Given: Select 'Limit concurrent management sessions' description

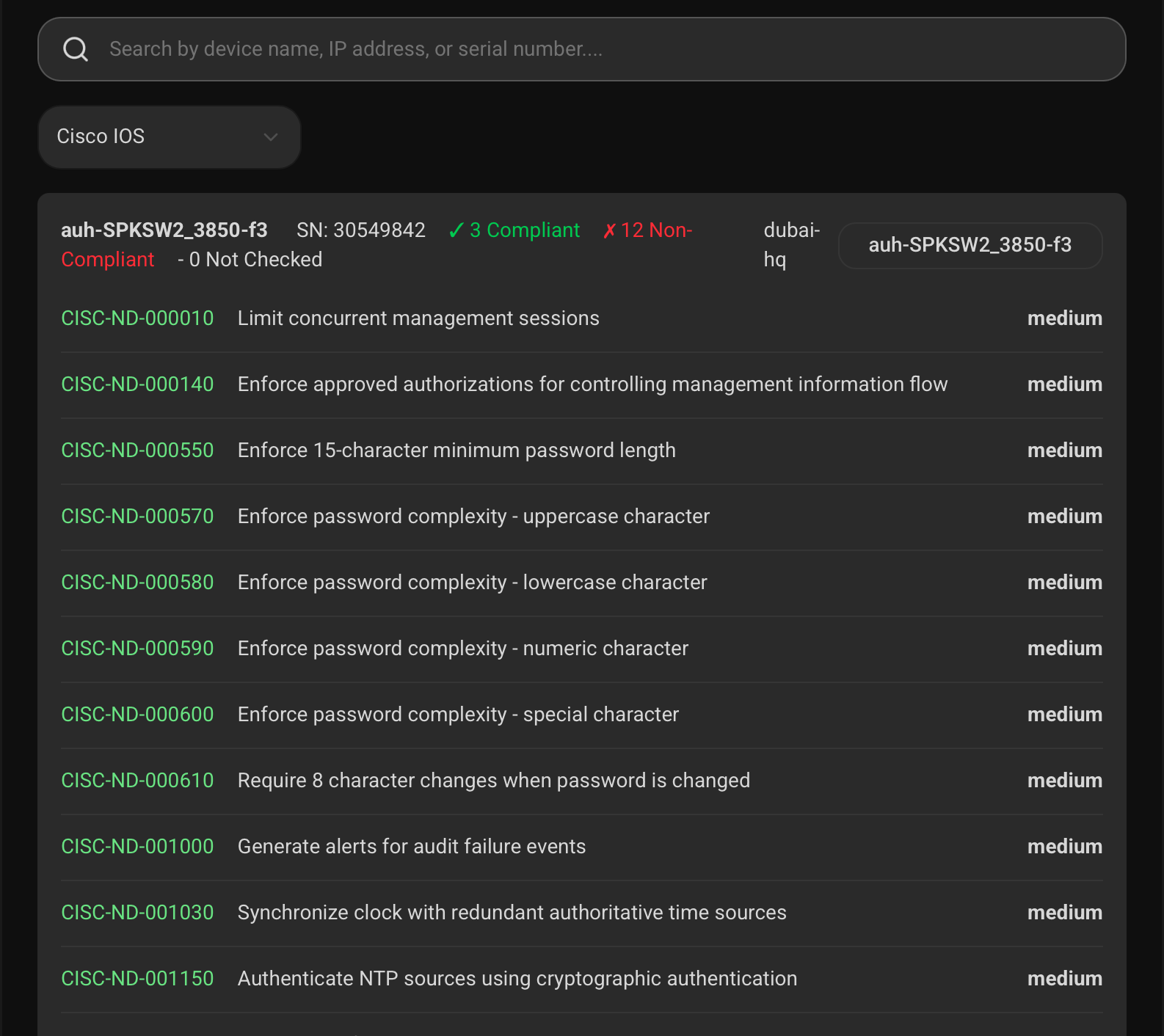Looking at the screenshot, I should [x=418, y=318].
